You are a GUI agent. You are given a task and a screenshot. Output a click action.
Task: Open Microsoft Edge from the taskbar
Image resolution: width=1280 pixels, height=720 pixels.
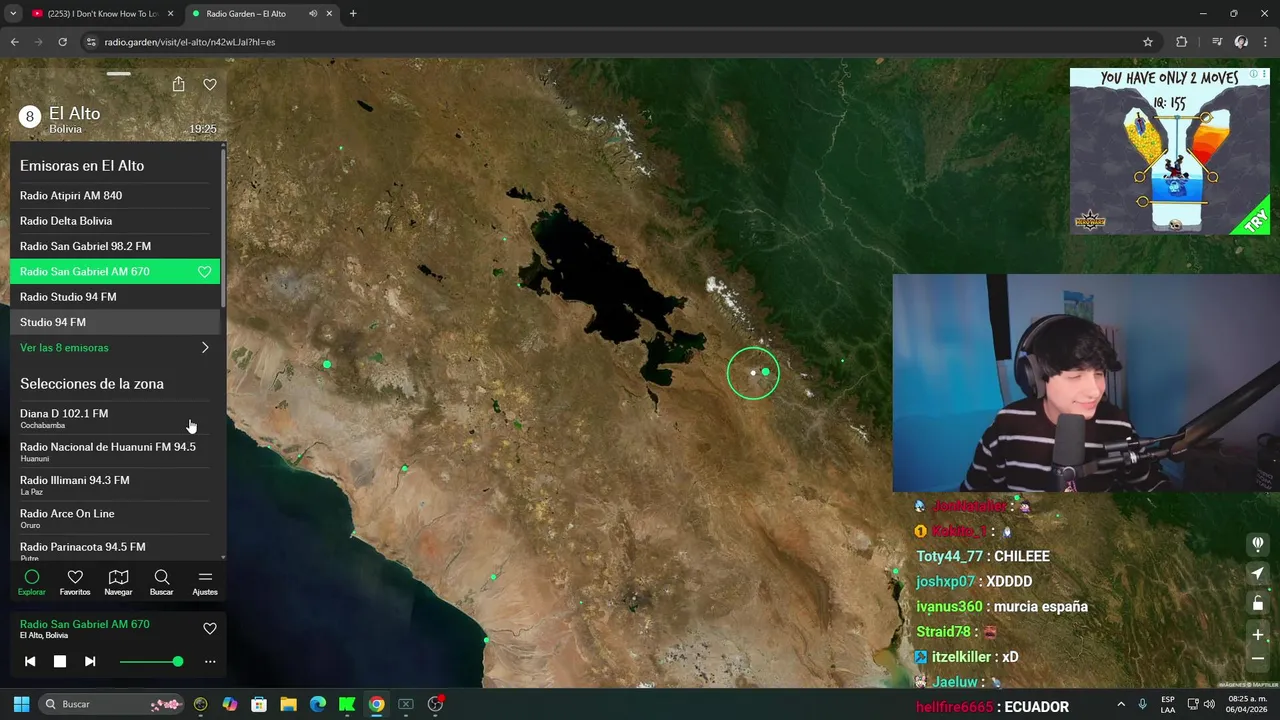click(318, 704)
